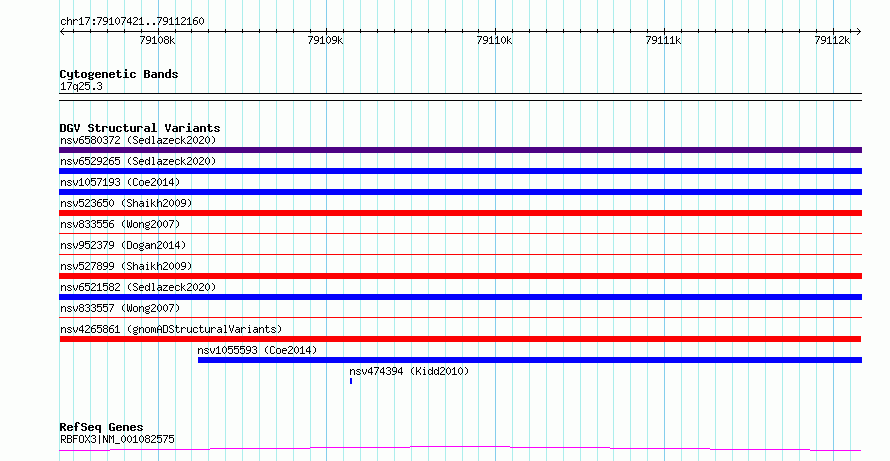
Task: Click the nsv1057193 (Coe2014) label
Action: [x=120, y=182]
